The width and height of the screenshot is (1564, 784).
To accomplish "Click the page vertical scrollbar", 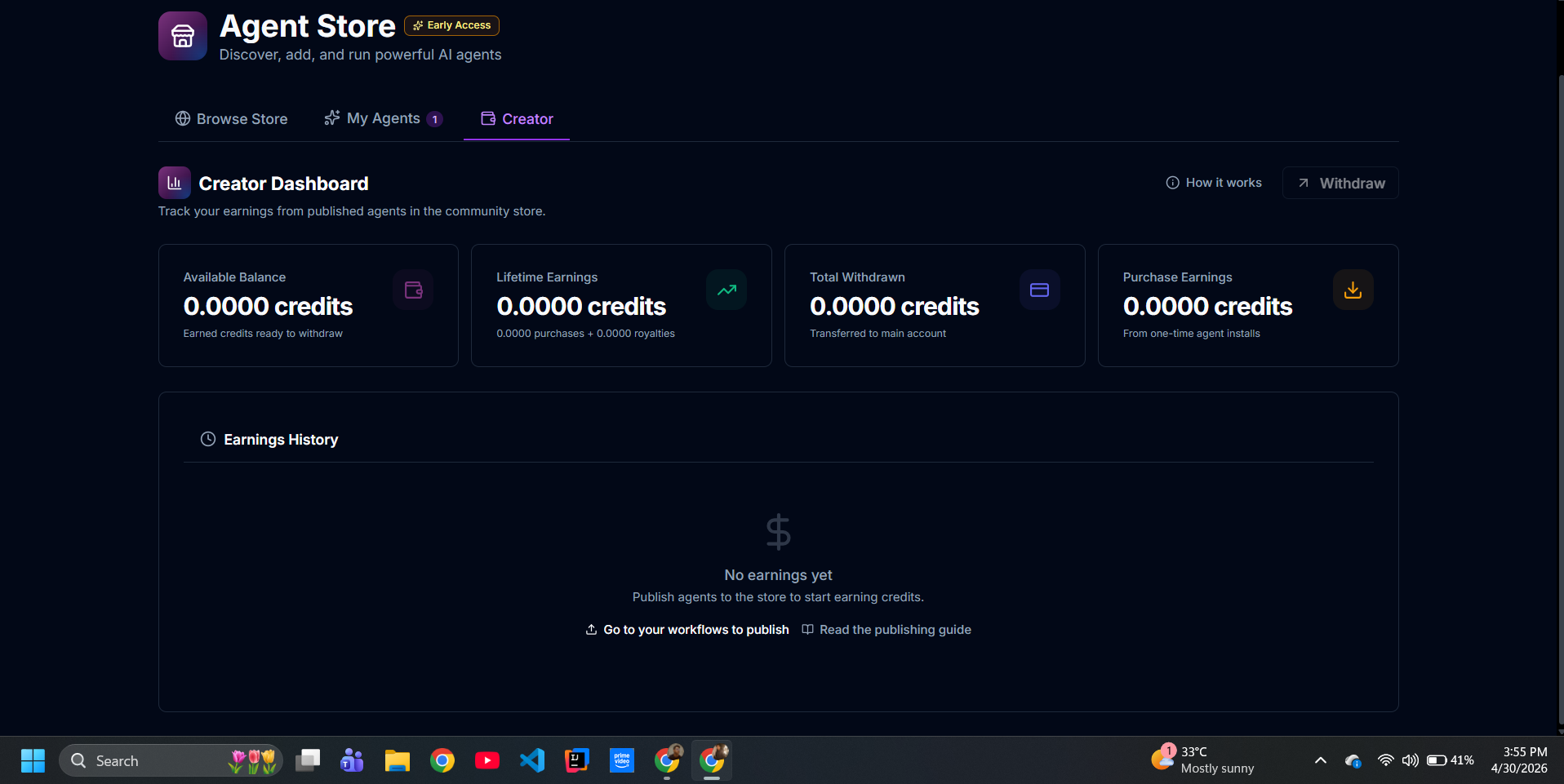I will (1561, 400).
